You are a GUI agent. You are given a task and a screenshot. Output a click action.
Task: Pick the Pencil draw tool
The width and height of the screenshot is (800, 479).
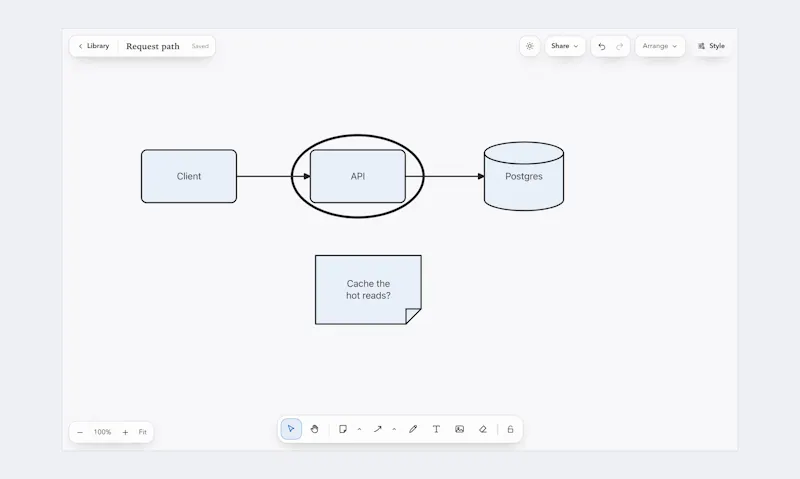coord(413,429)
